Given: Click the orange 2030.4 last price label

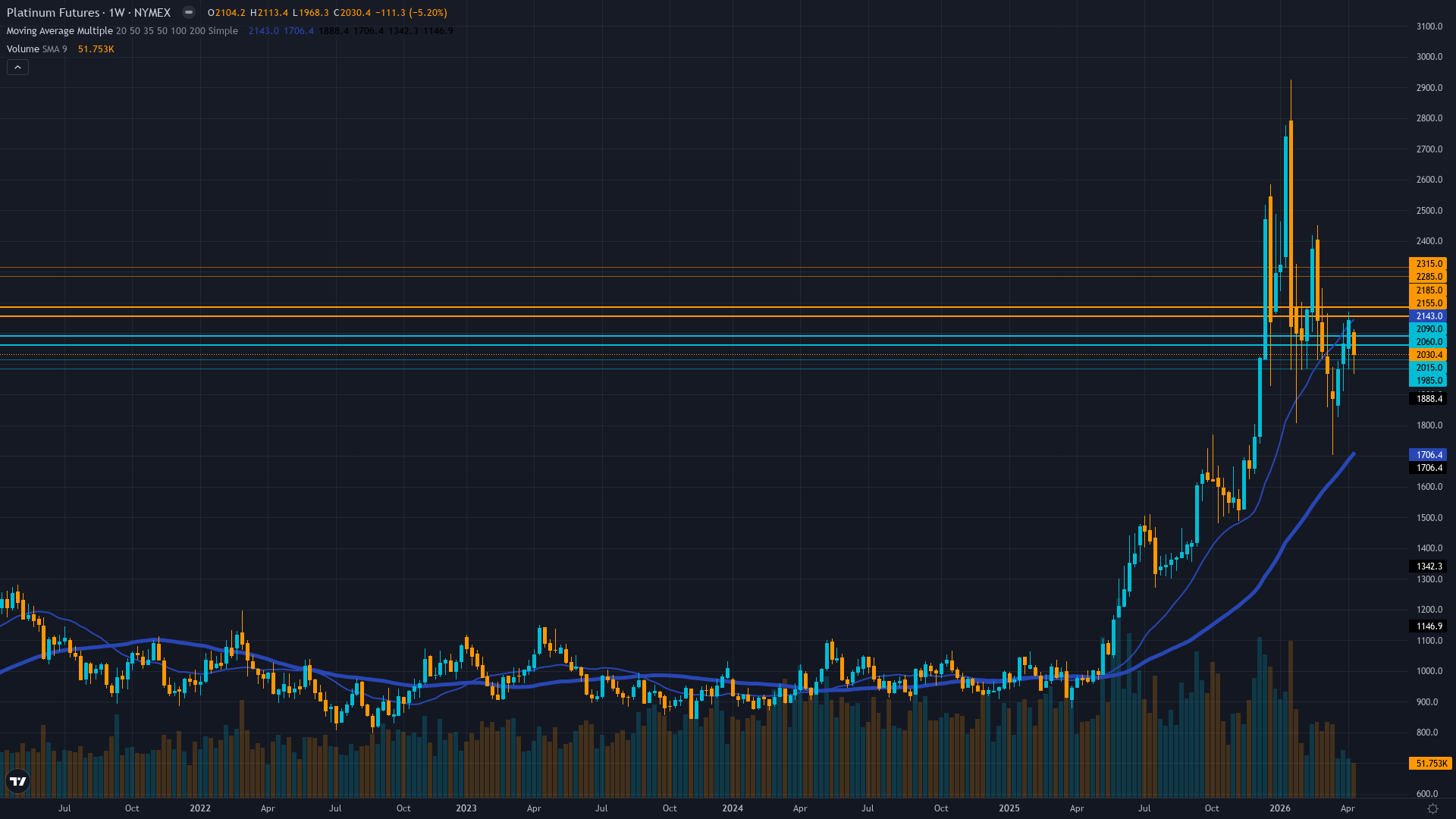Looking at the screenshot, I should coord(1429,355).
